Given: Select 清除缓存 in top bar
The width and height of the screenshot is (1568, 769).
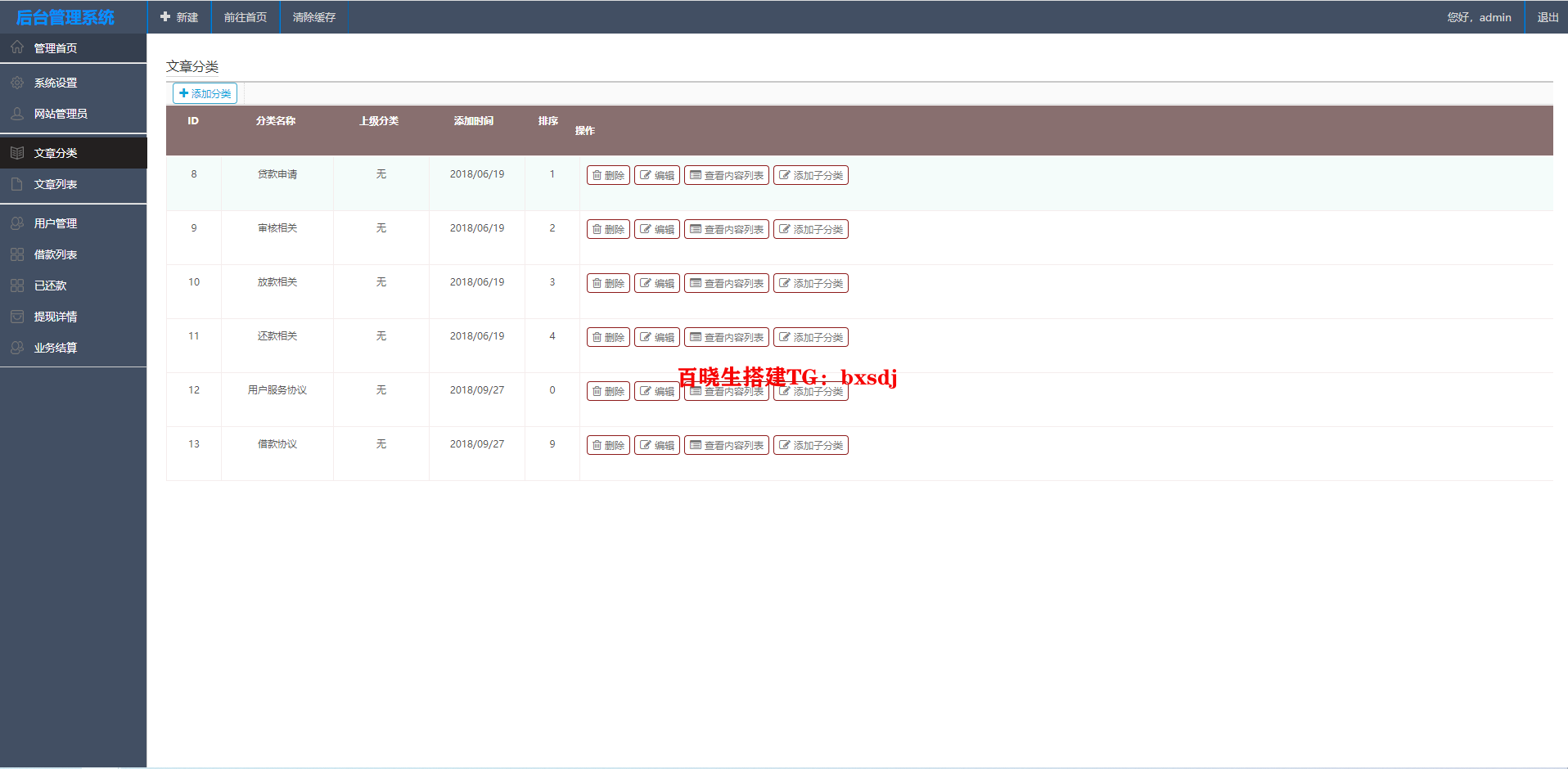Looking at the screenshot, I should click(314, 17).
